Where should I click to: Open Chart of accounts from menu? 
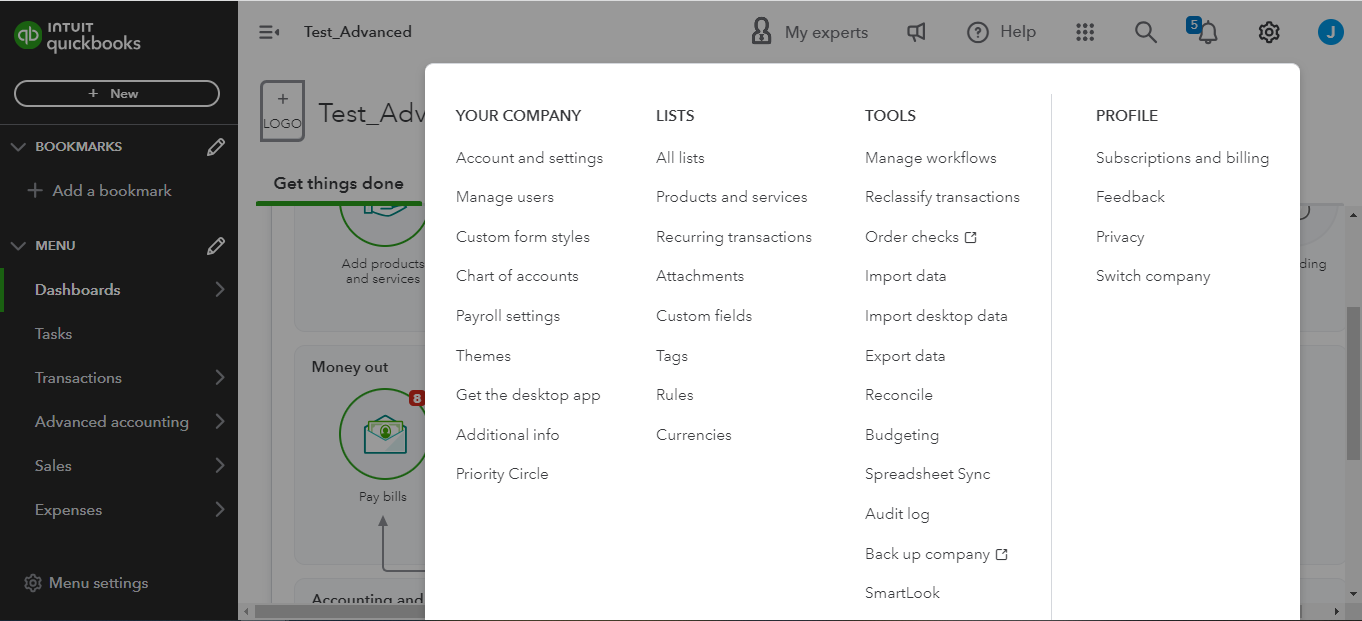click(x=517, y=276)
